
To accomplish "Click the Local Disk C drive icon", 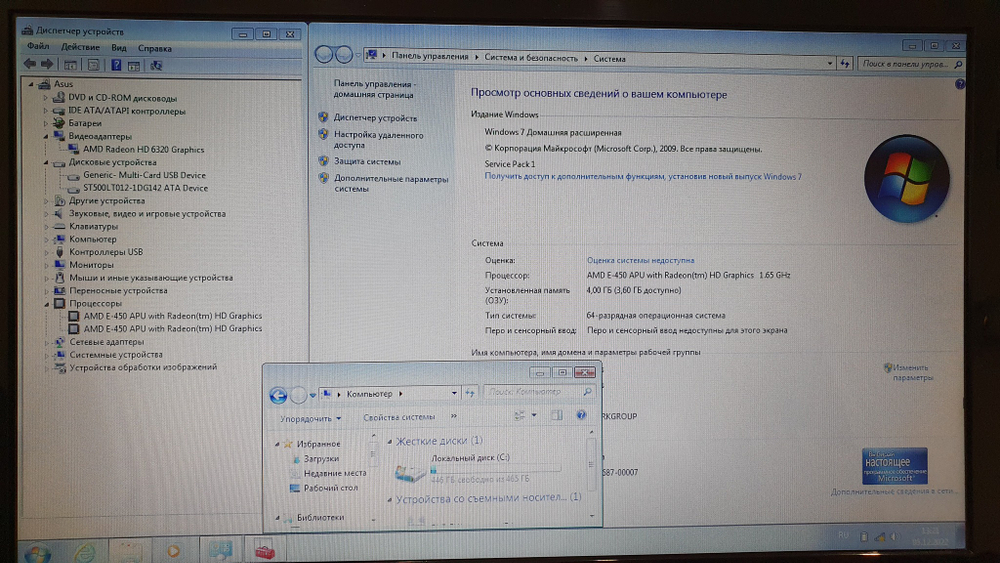I will click(409, 472).
